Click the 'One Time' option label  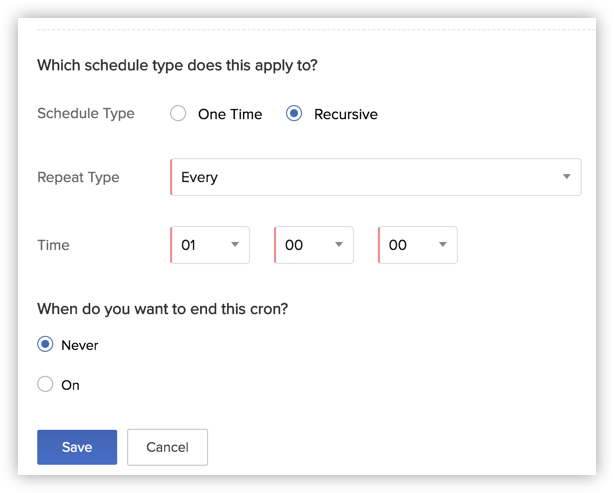point(230,114)
